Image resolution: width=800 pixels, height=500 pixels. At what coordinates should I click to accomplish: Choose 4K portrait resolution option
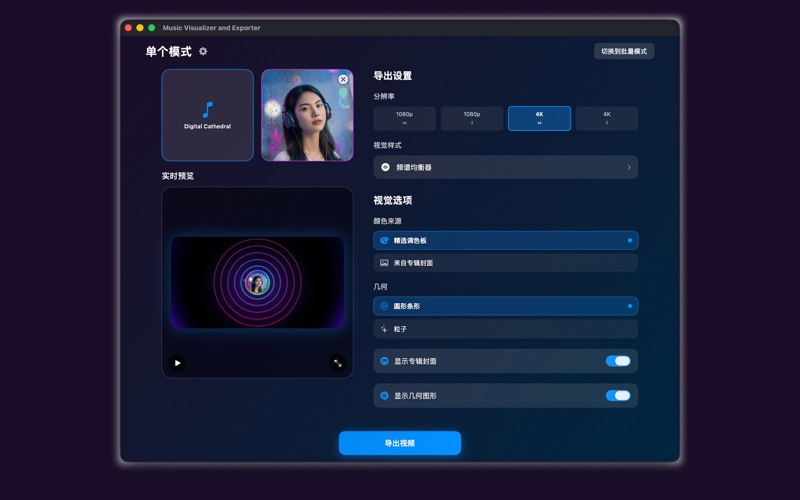[x=607, y=118]
